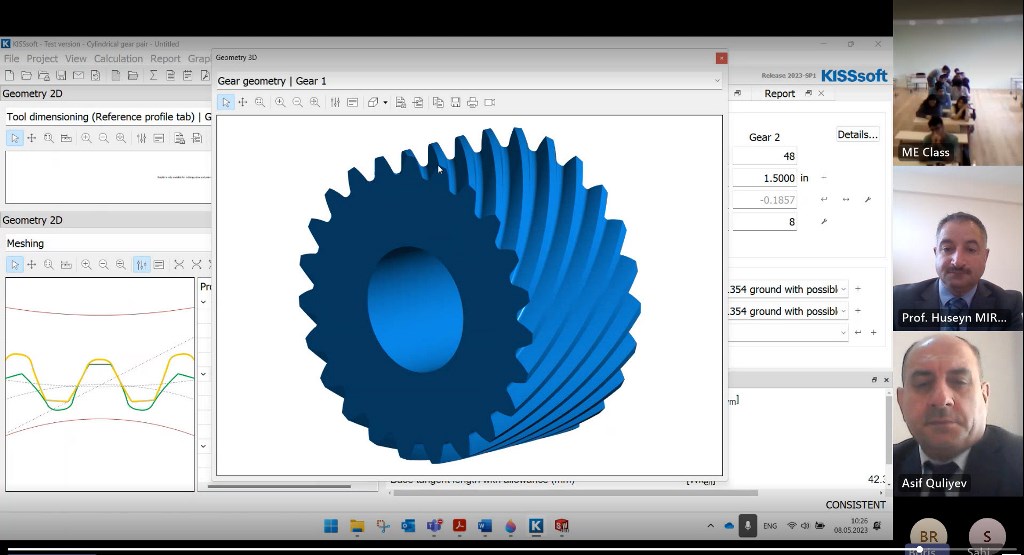Click the Gear 2 value field showing 1.5000
The width and height of the screenshot is (1024, 555).
765,178
